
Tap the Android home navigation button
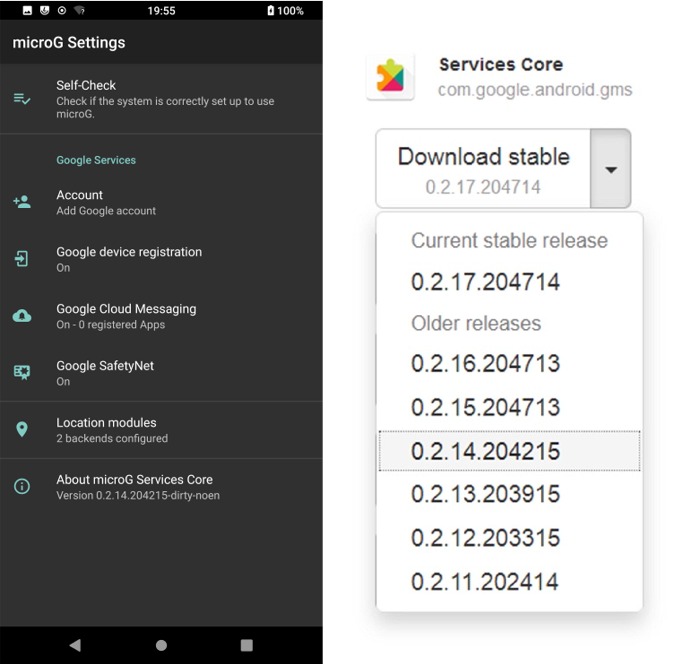(x=161, y=645)
